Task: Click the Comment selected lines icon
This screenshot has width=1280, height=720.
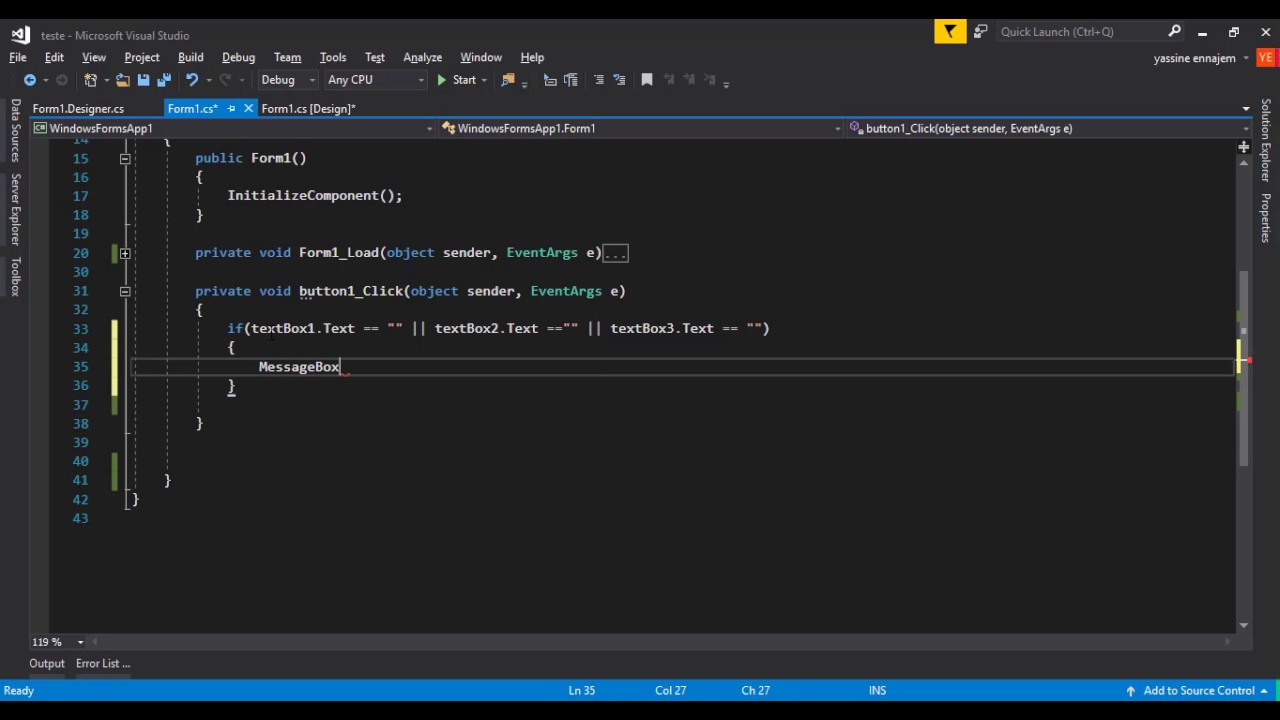Action: click(x=599, y=80)
